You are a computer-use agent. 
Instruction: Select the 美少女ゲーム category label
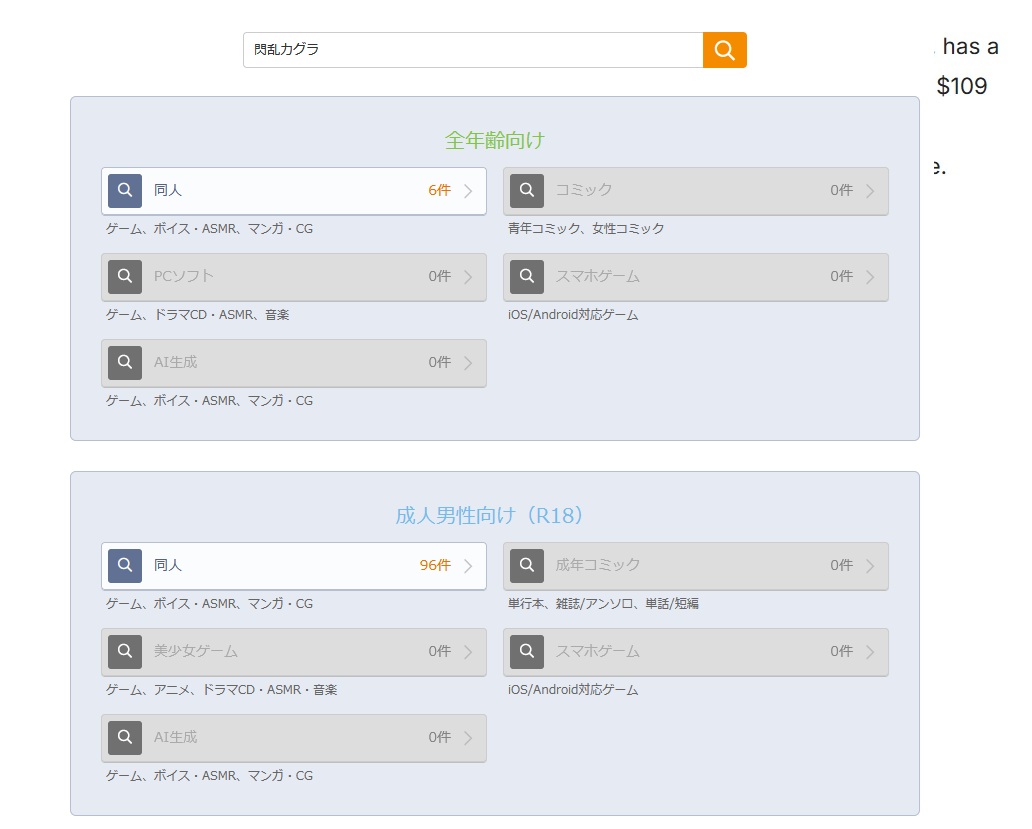(x=195, y=651)
